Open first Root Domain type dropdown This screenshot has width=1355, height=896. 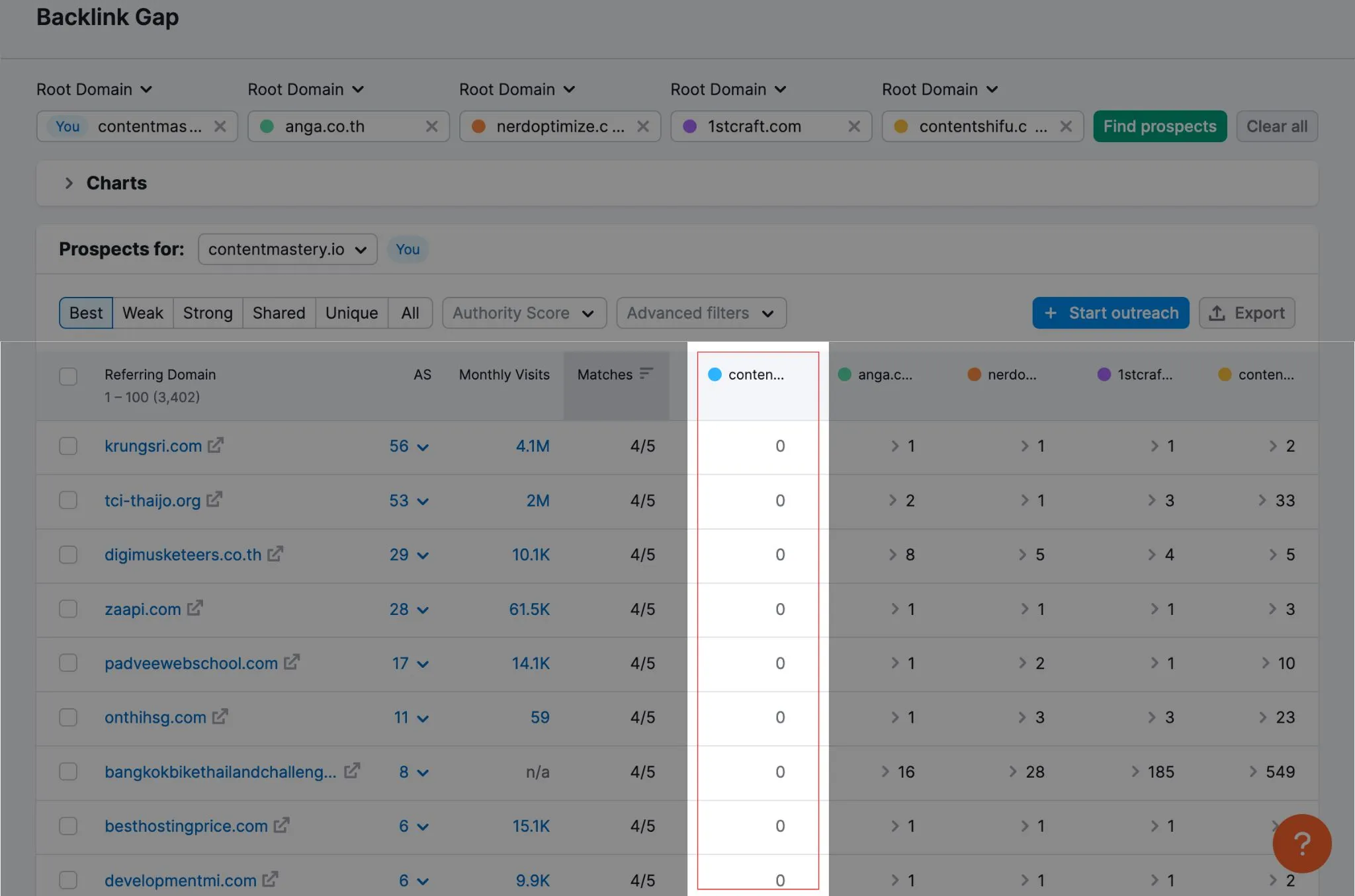click(95, 89)
